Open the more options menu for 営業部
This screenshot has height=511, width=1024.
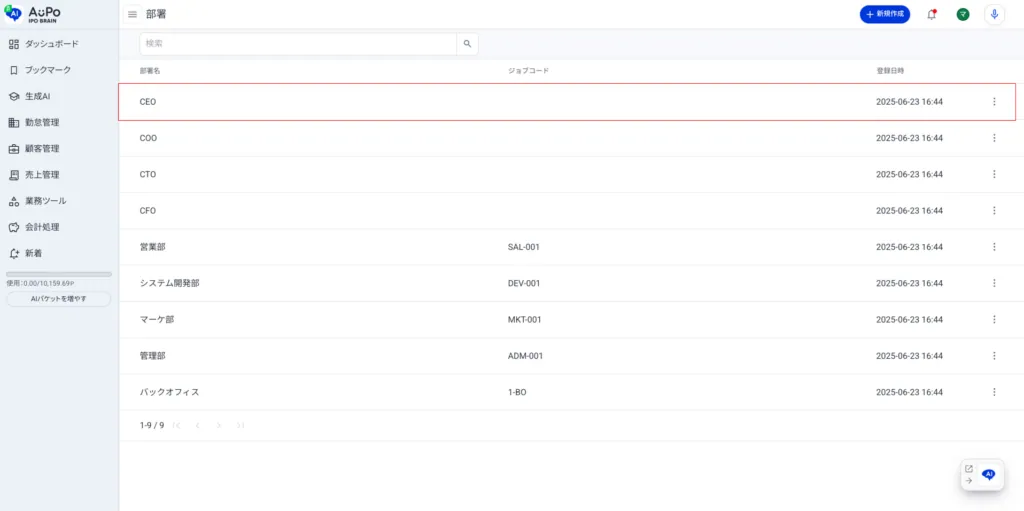tap(994, 247)
